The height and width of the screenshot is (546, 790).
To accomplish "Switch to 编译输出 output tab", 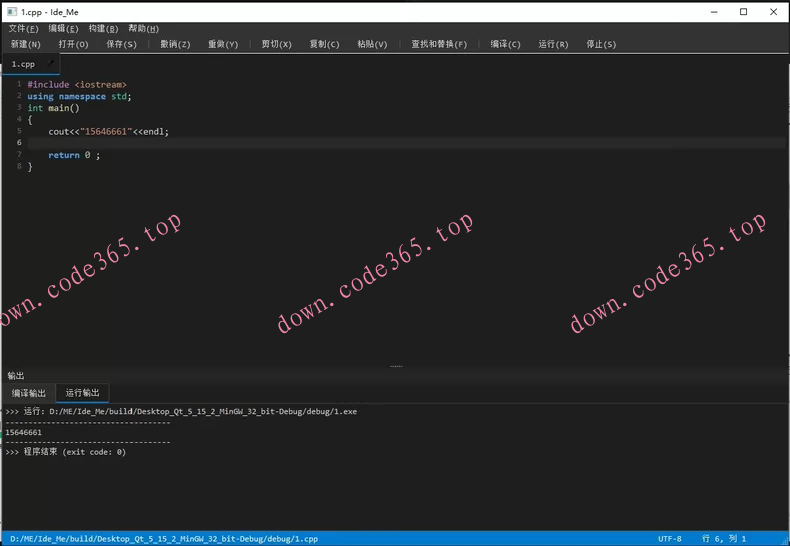I will (x=29, y=393).
